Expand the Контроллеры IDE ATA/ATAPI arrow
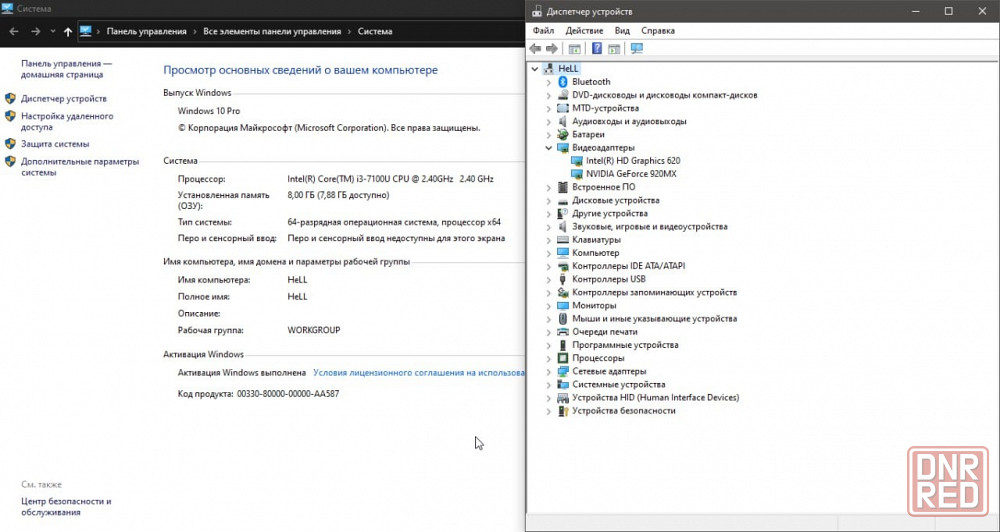 pos(548,266)
